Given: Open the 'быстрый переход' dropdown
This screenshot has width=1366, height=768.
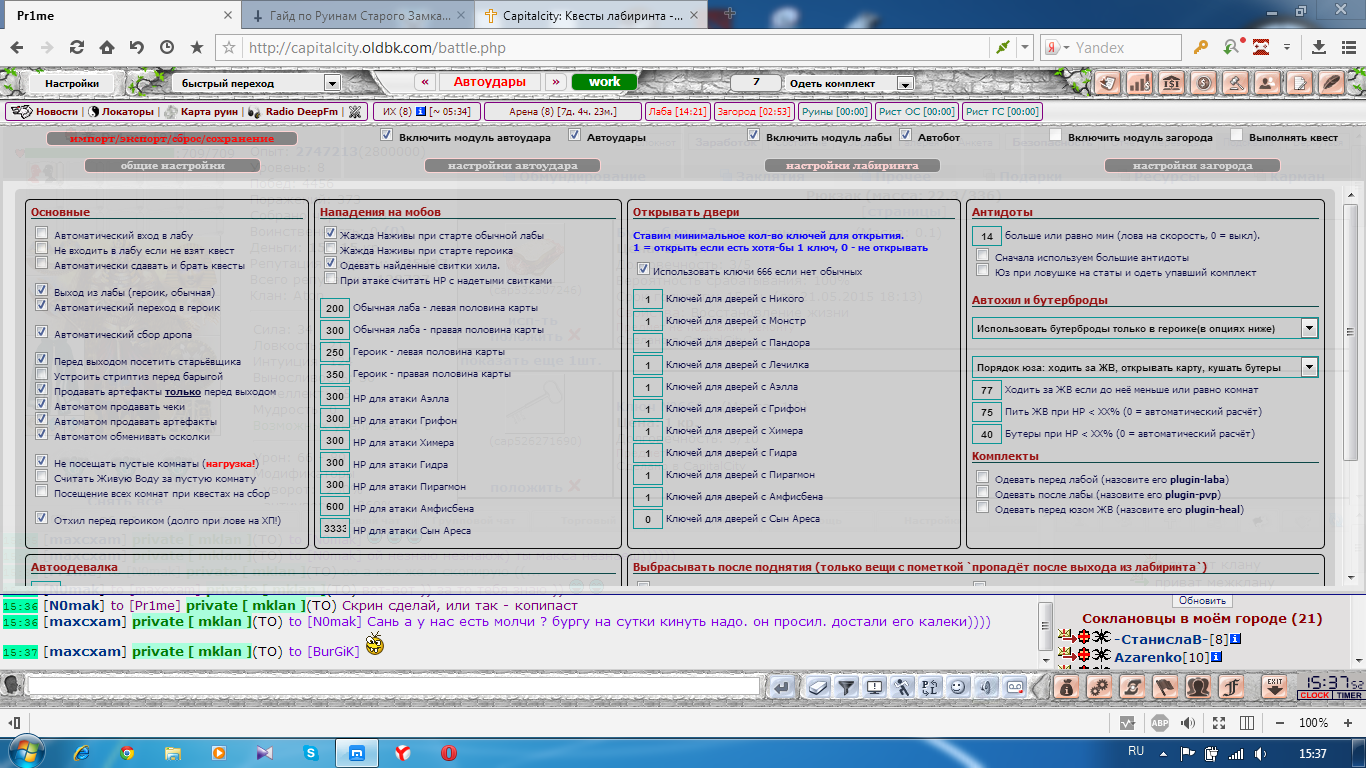Looking at the screenshot, I should point(257,83).
